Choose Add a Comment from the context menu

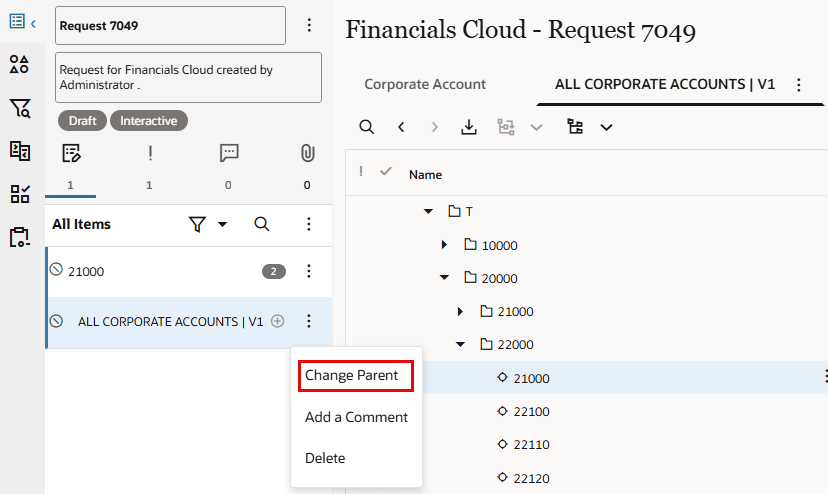coord(356,417)
